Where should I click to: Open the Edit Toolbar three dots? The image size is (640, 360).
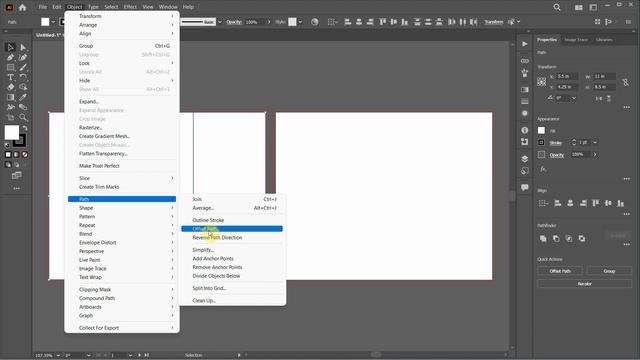16,189
